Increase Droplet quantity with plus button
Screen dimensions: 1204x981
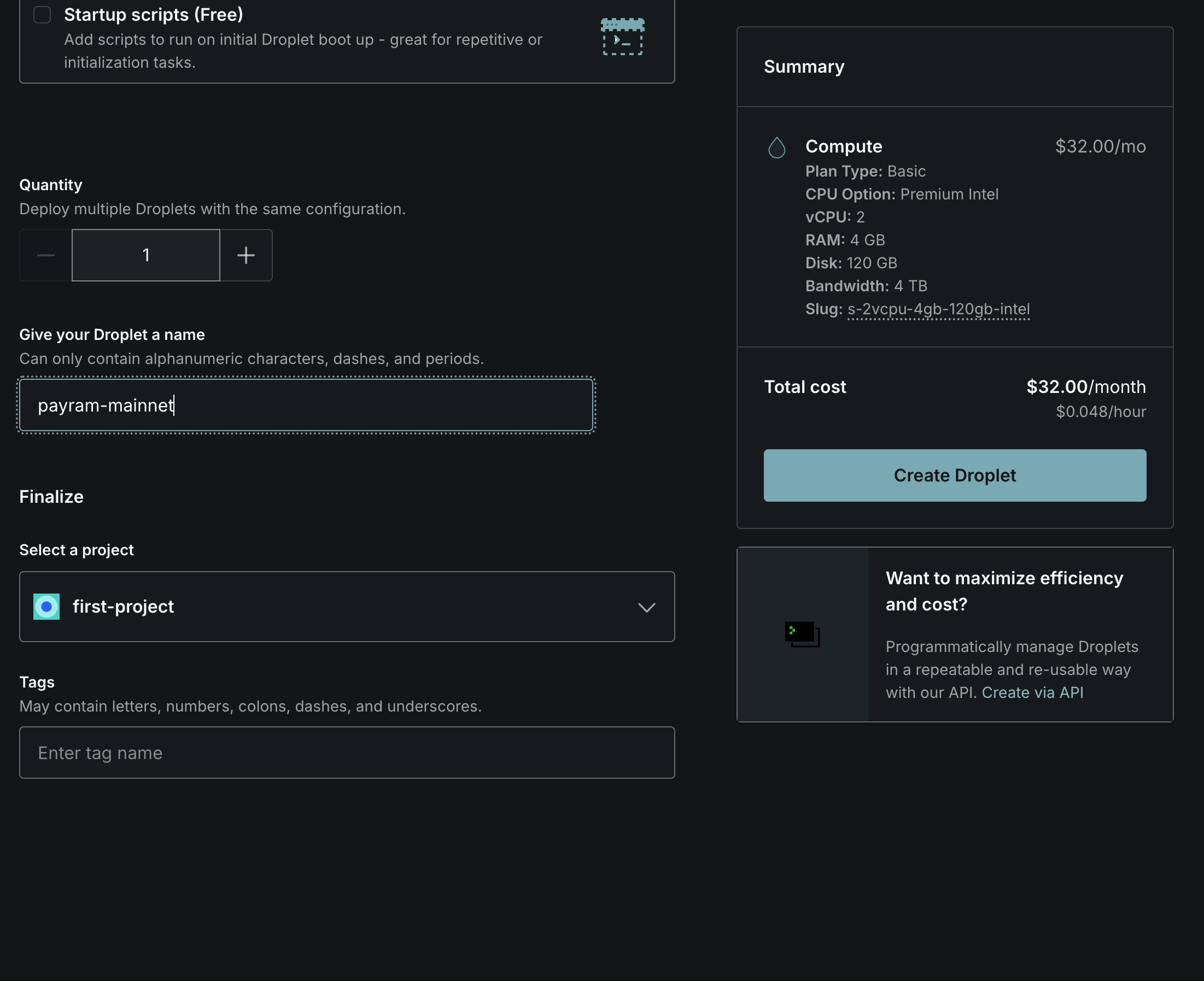click(246, 255)
